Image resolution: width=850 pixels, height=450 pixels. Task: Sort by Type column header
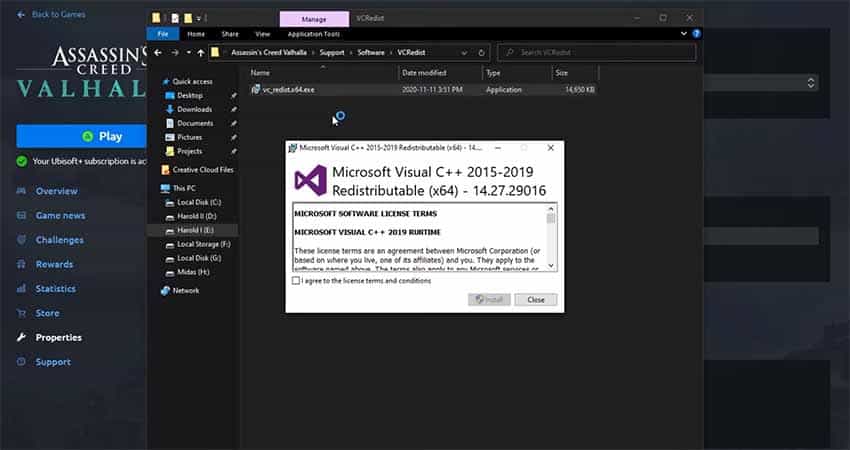[517, 73]
